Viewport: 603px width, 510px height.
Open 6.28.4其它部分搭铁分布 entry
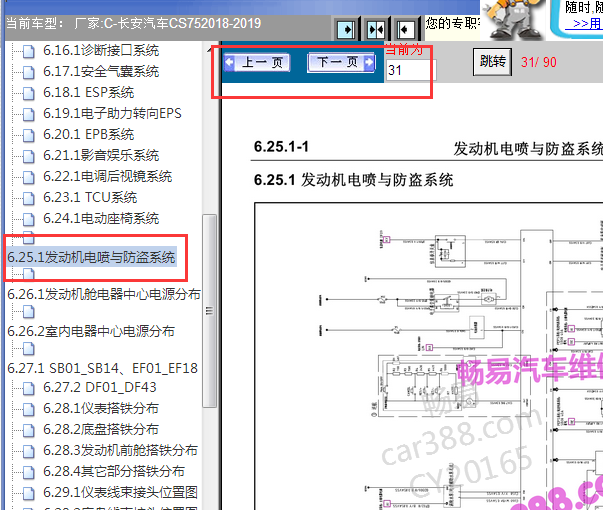coord(114,472)
